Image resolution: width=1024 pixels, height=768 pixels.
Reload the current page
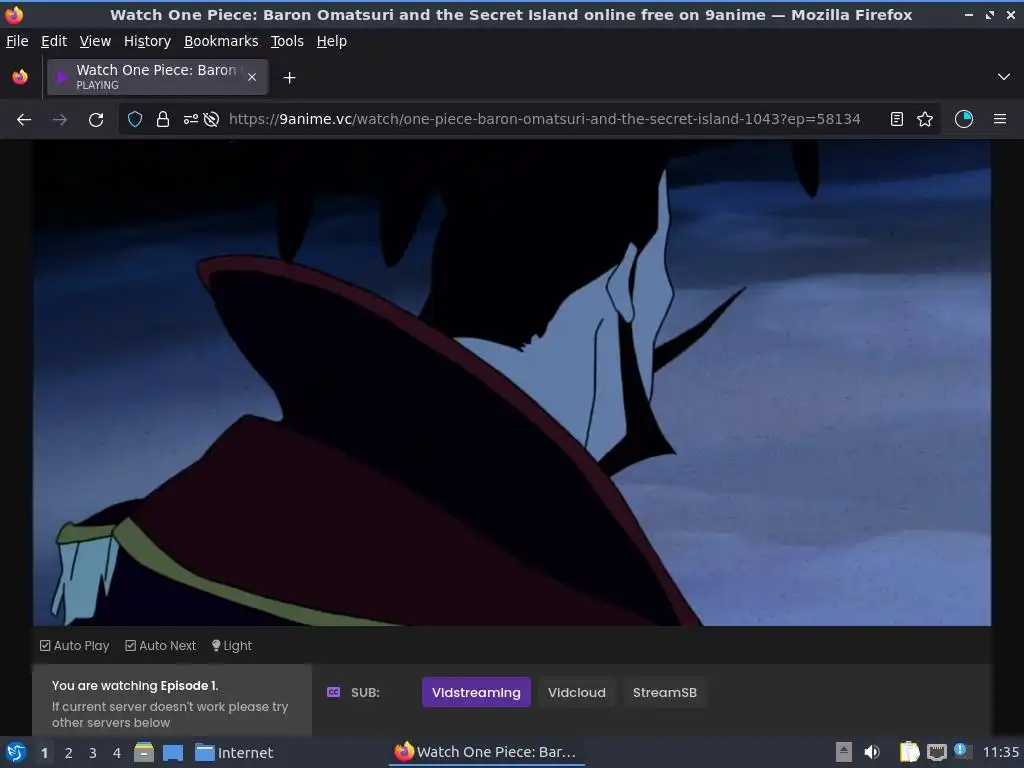click(96, 120)
